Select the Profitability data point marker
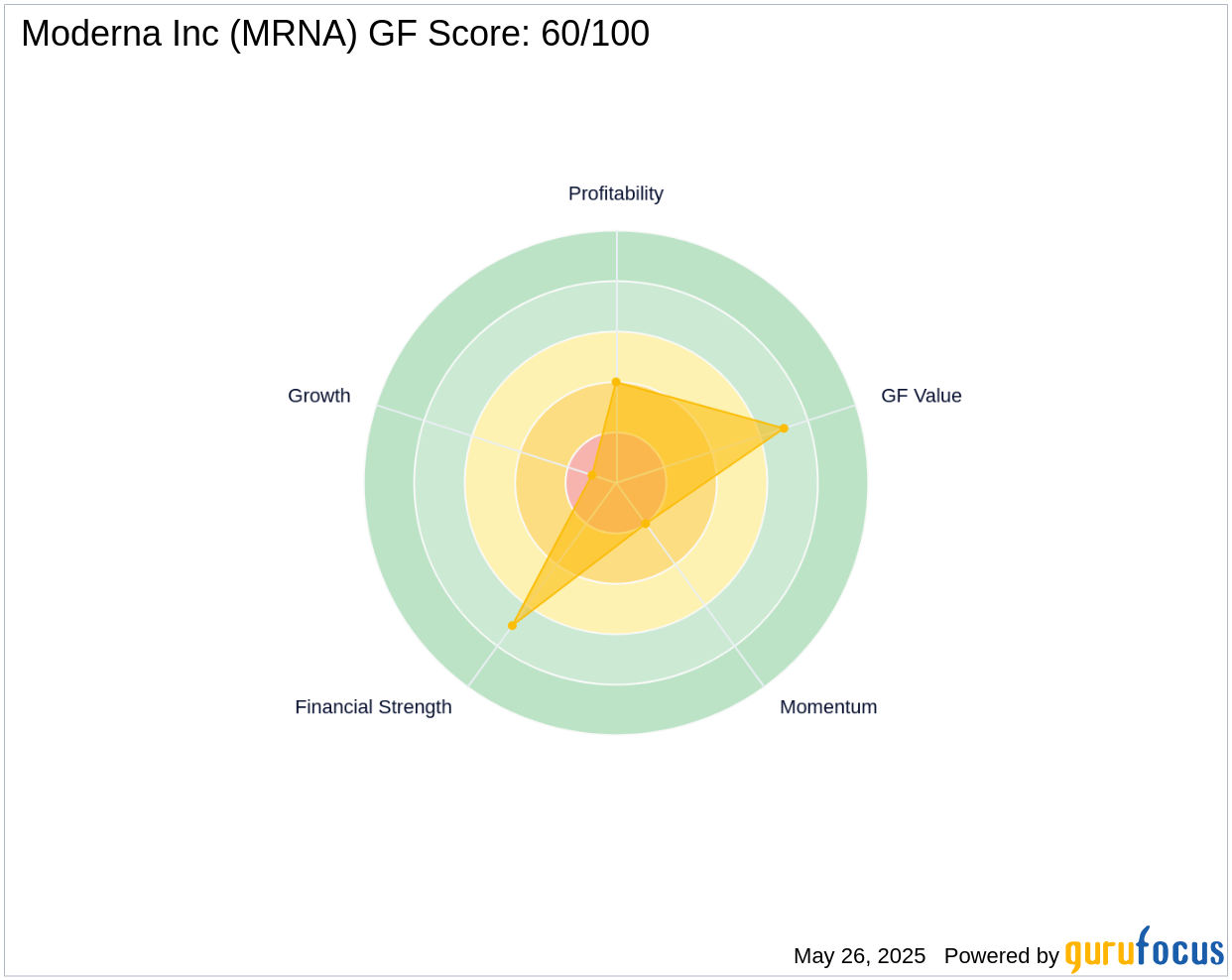The image size is (1232, 980). coord(616,382)
